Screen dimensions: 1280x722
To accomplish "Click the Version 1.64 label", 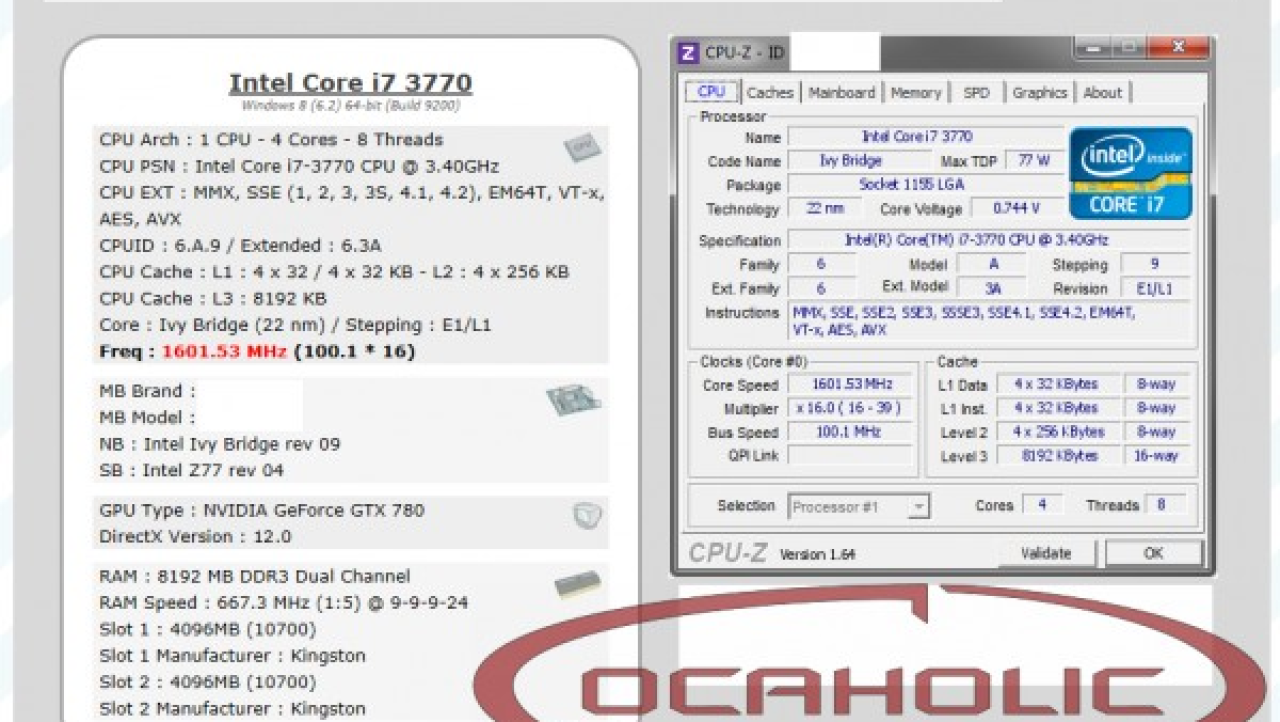I will [817, 555].
